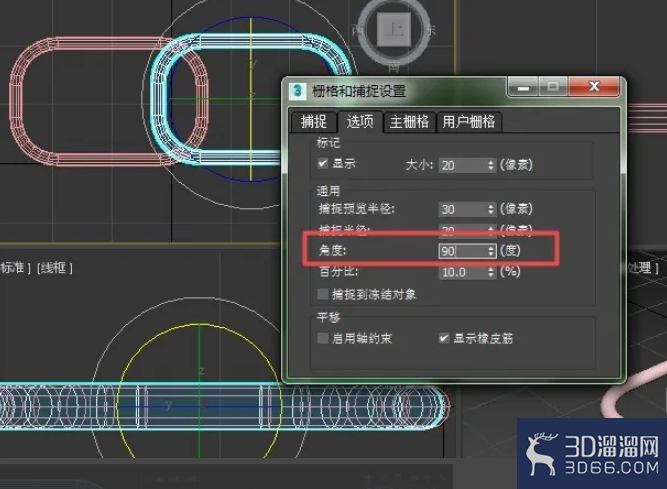The height and width of the screenshot is (489, 667).
Task: Open the 用户栅格 tab
Action: tap(468, 122)
